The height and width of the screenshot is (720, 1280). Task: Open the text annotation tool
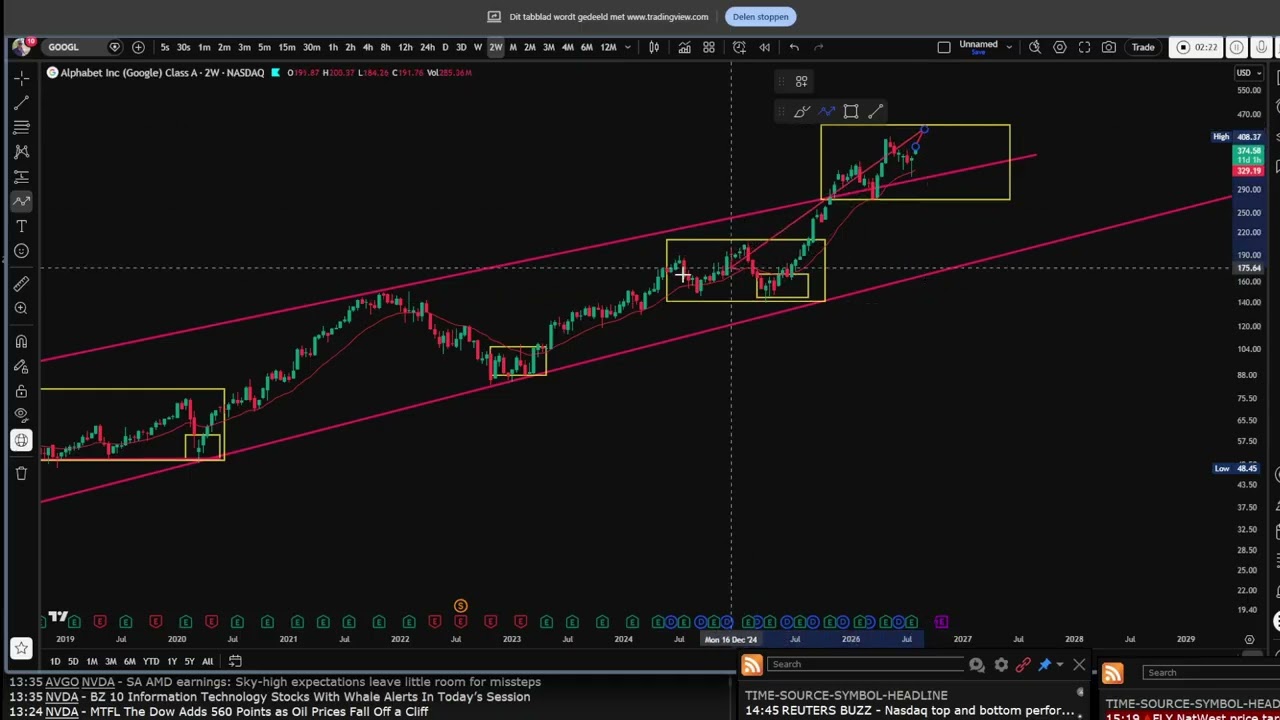pos(21,226)
